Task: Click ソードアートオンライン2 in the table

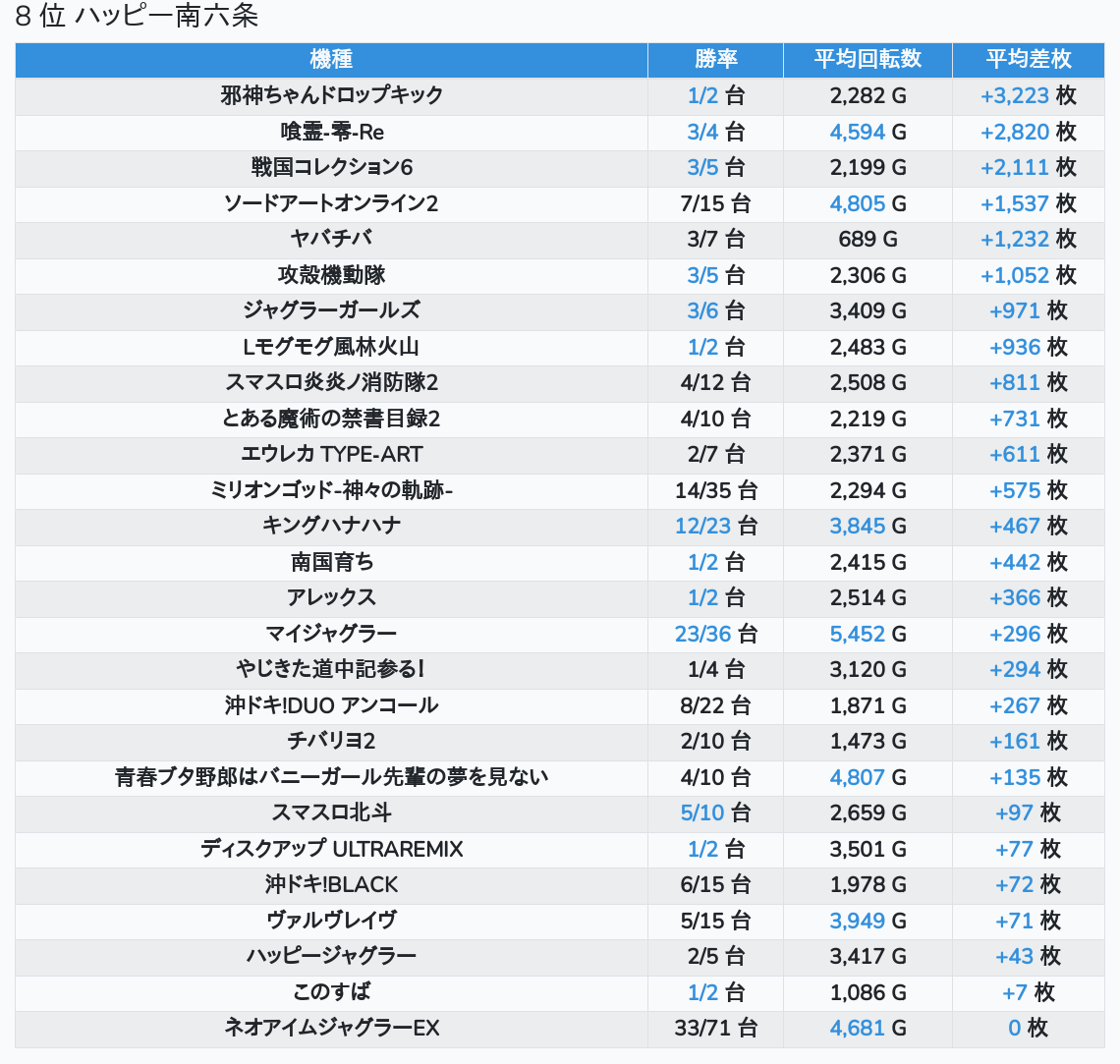Action: coord(331,204)
